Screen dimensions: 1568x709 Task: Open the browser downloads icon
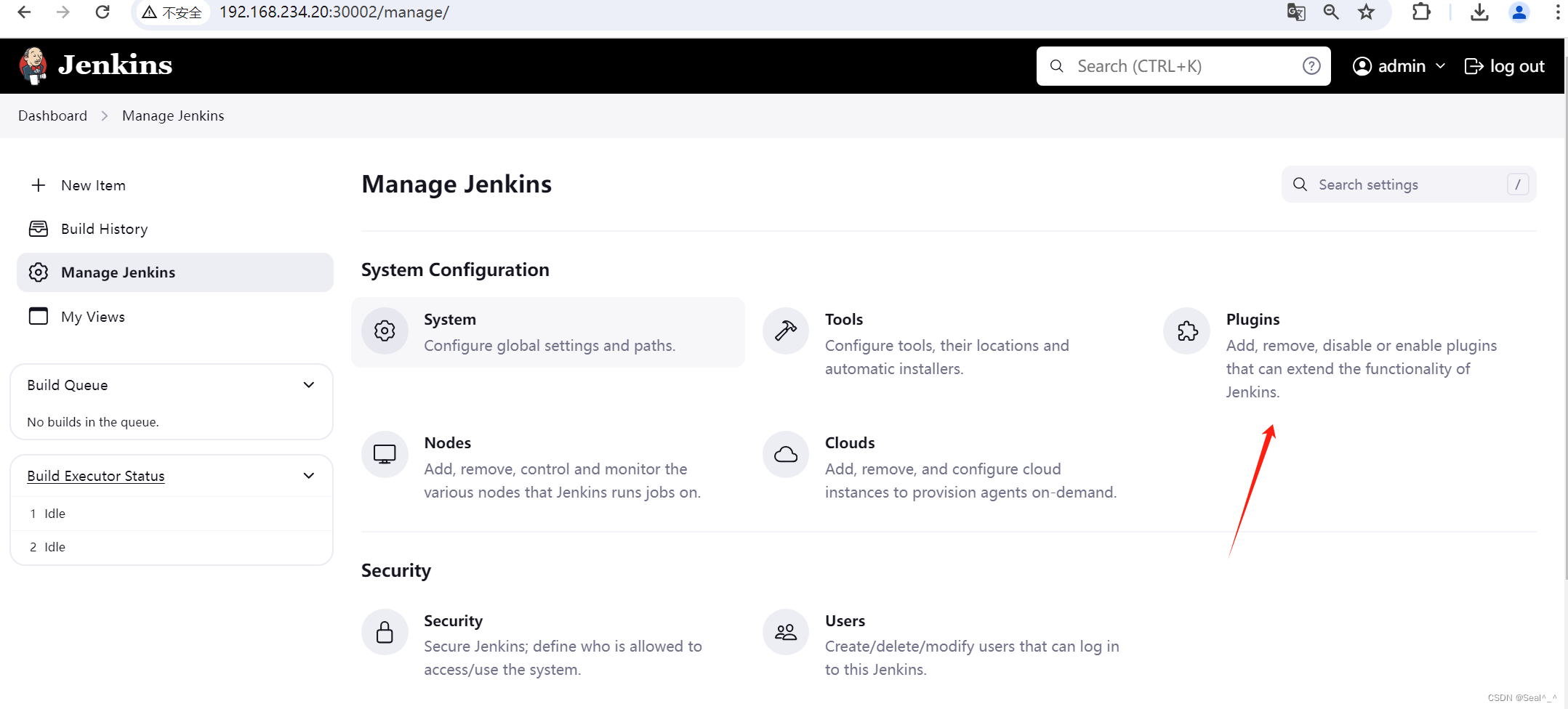(x=1479, y=12)
